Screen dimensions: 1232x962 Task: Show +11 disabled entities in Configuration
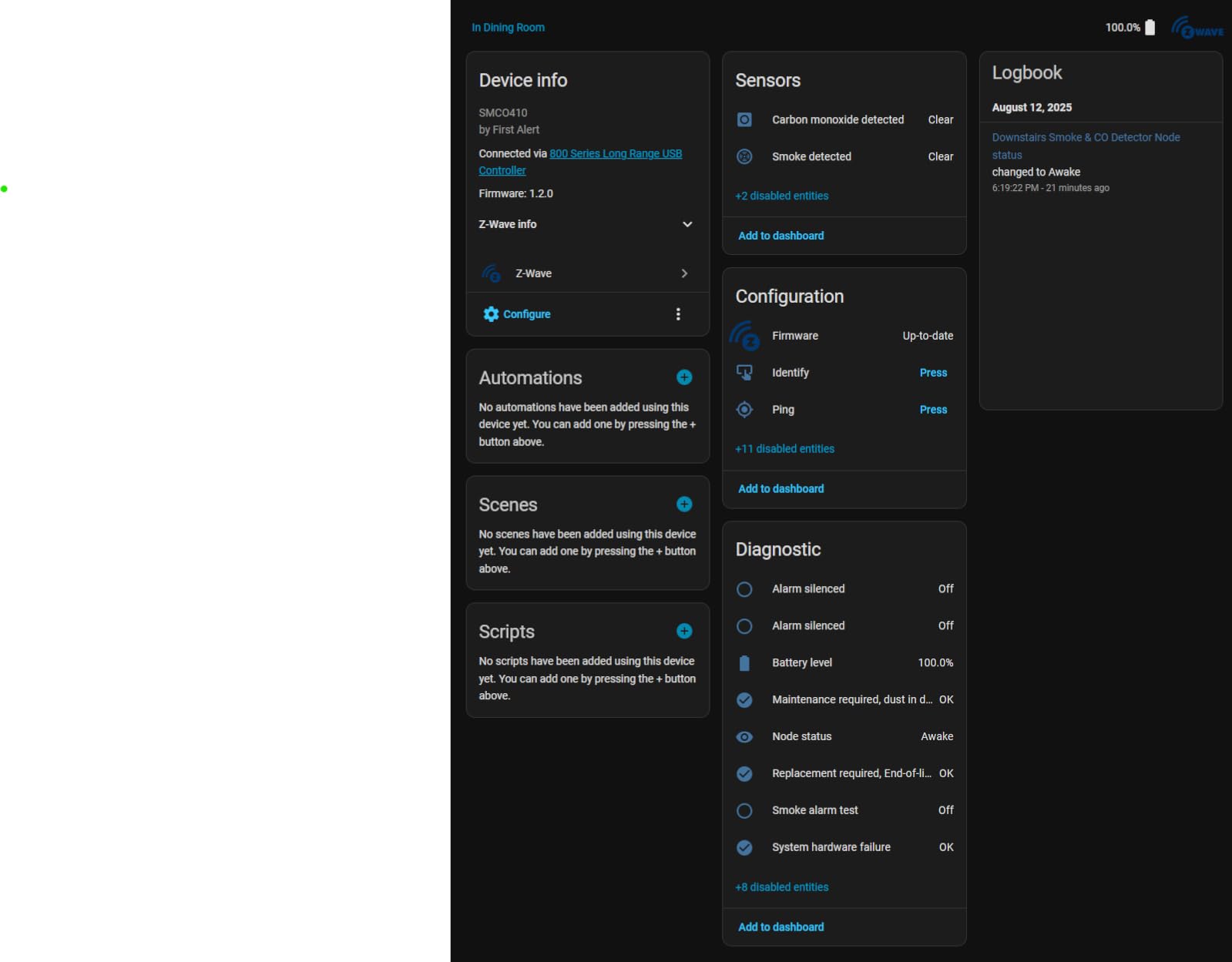[x=784, y=449]
